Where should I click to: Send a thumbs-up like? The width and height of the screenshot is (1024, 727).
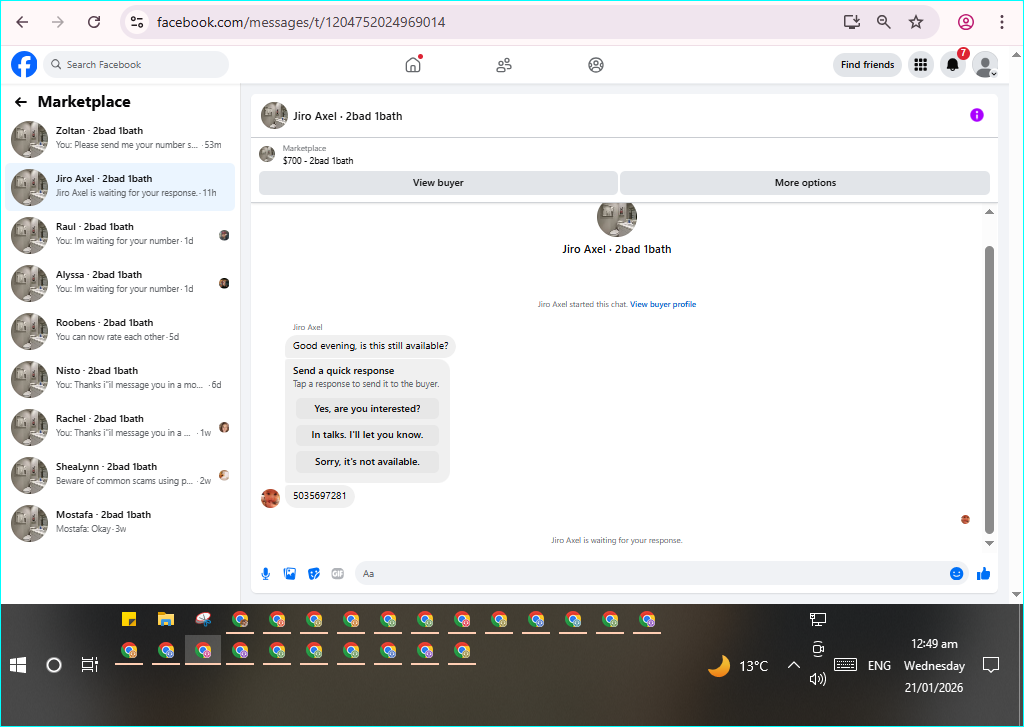pos(984,574)
